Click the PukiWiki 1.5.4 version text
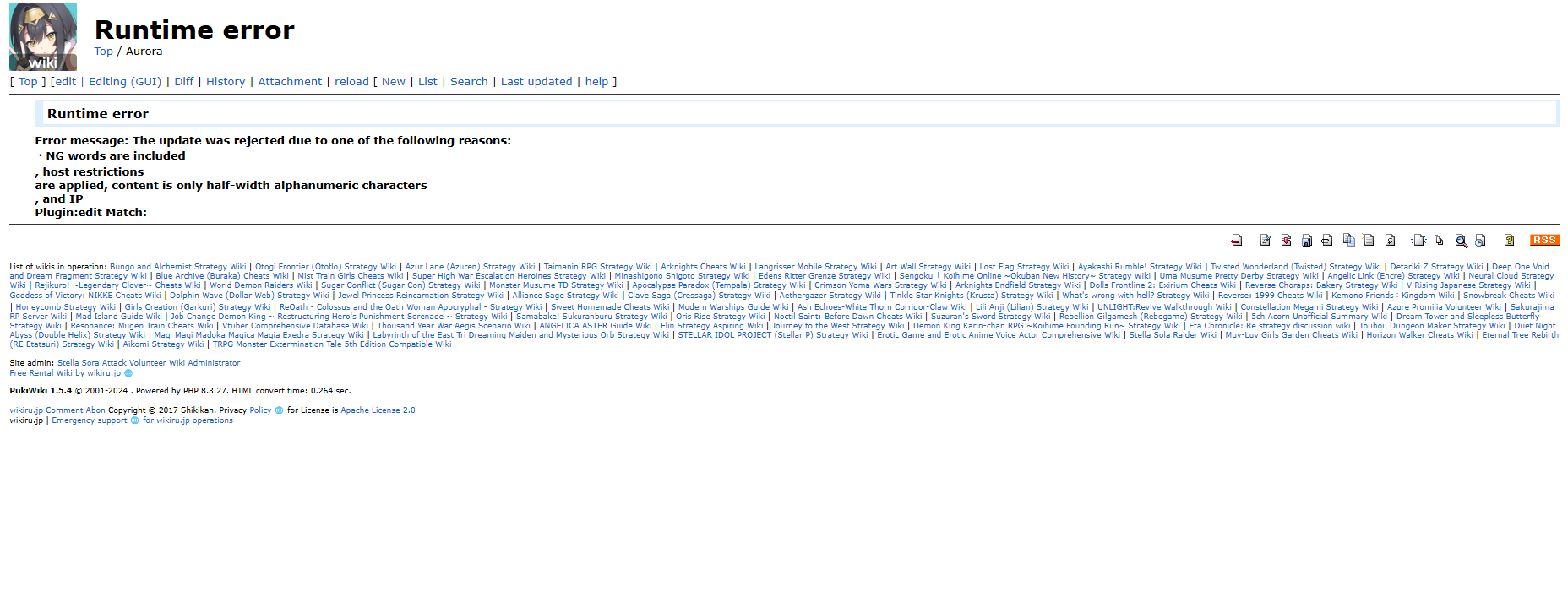 (x=41, y=391)
